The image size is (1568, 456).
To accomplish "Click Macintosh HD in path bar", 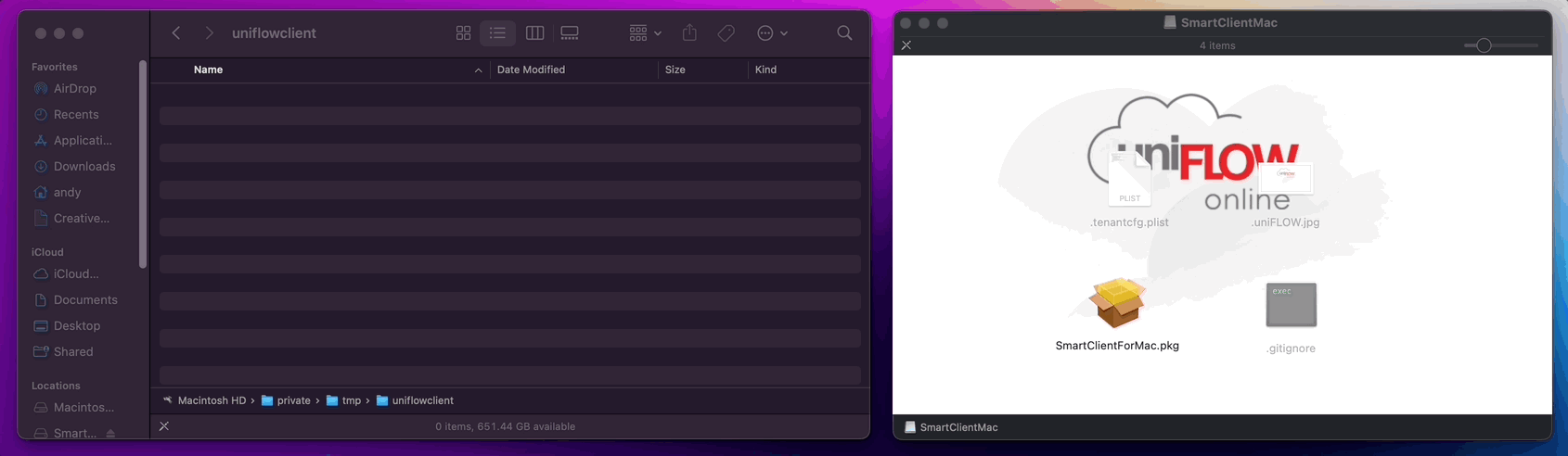I will (x=204, y=400).
